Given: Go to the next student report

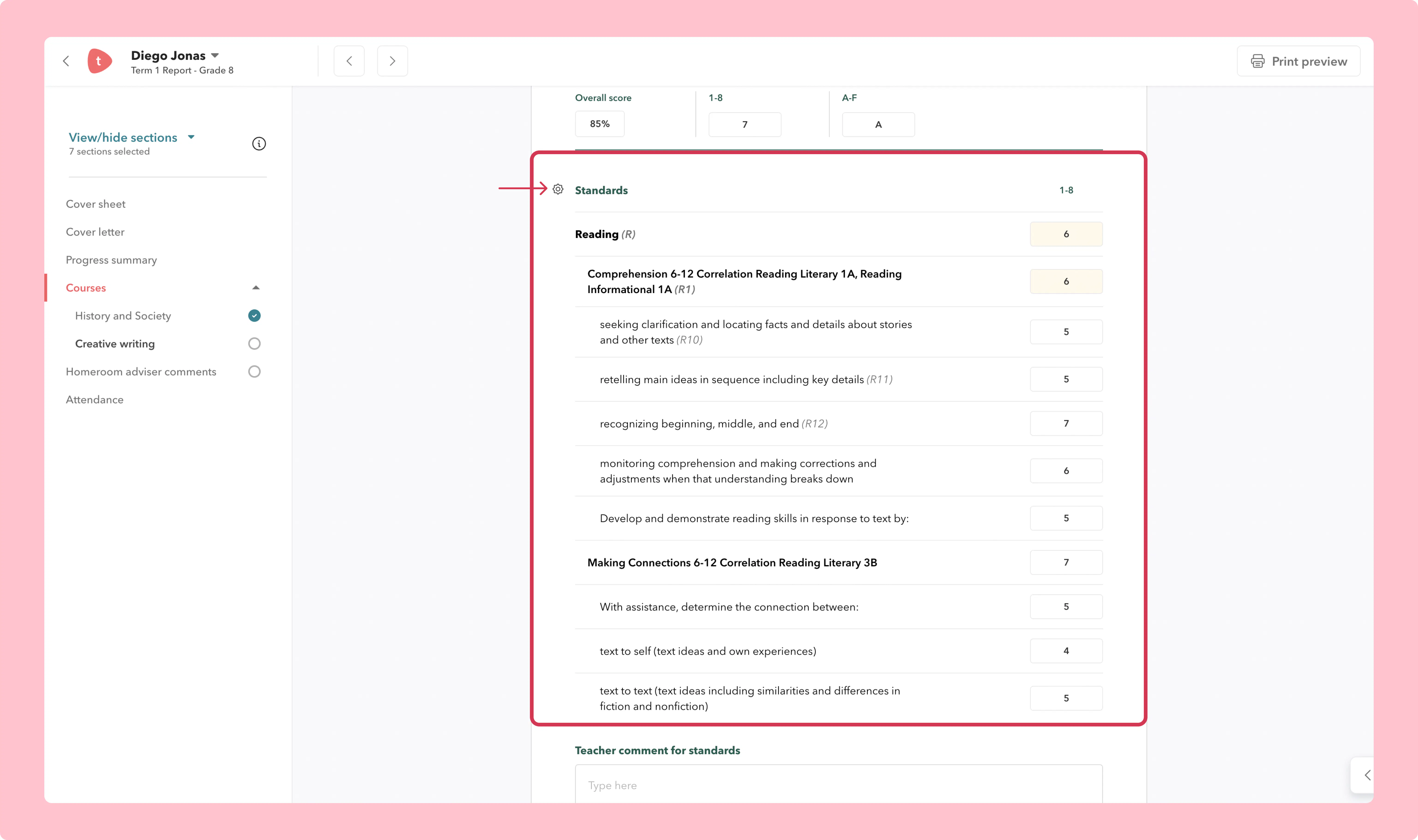Looking at the screenshot, I should click(x=392, y=61).
